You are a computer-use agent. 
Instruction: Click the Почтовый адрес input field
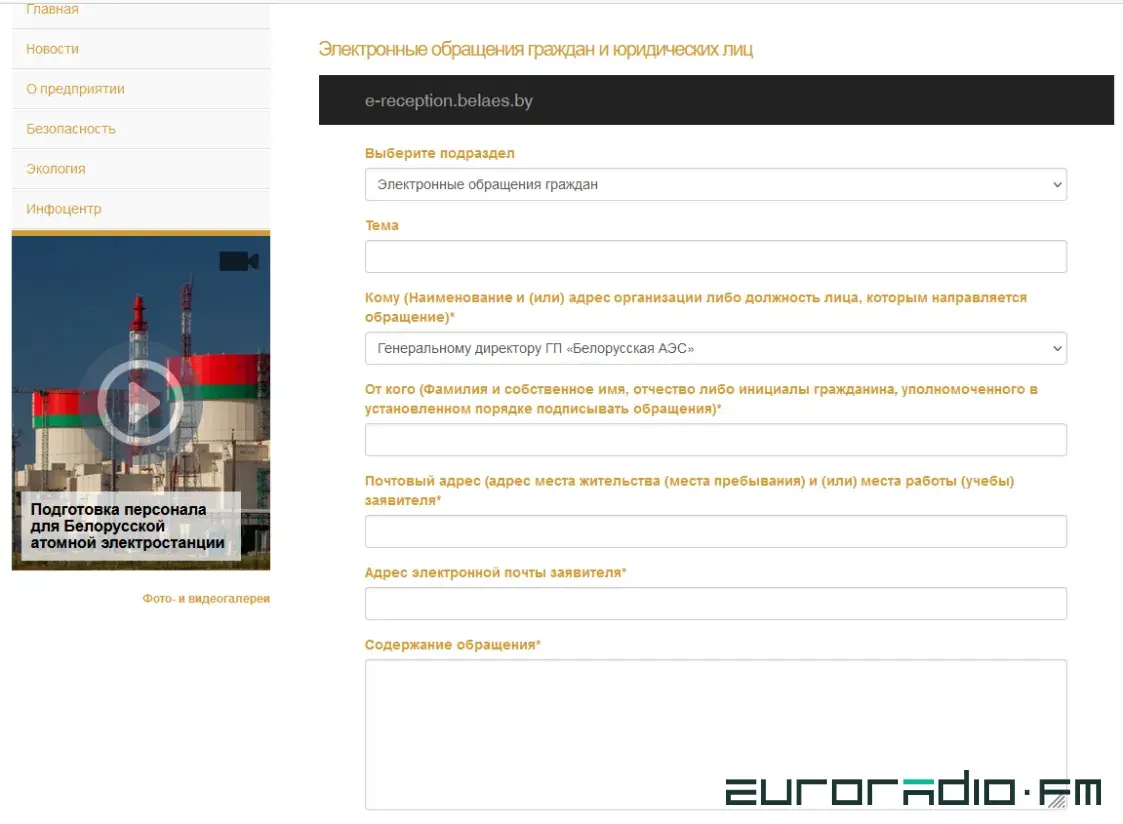pyautogui.click(x=715, y=532)
